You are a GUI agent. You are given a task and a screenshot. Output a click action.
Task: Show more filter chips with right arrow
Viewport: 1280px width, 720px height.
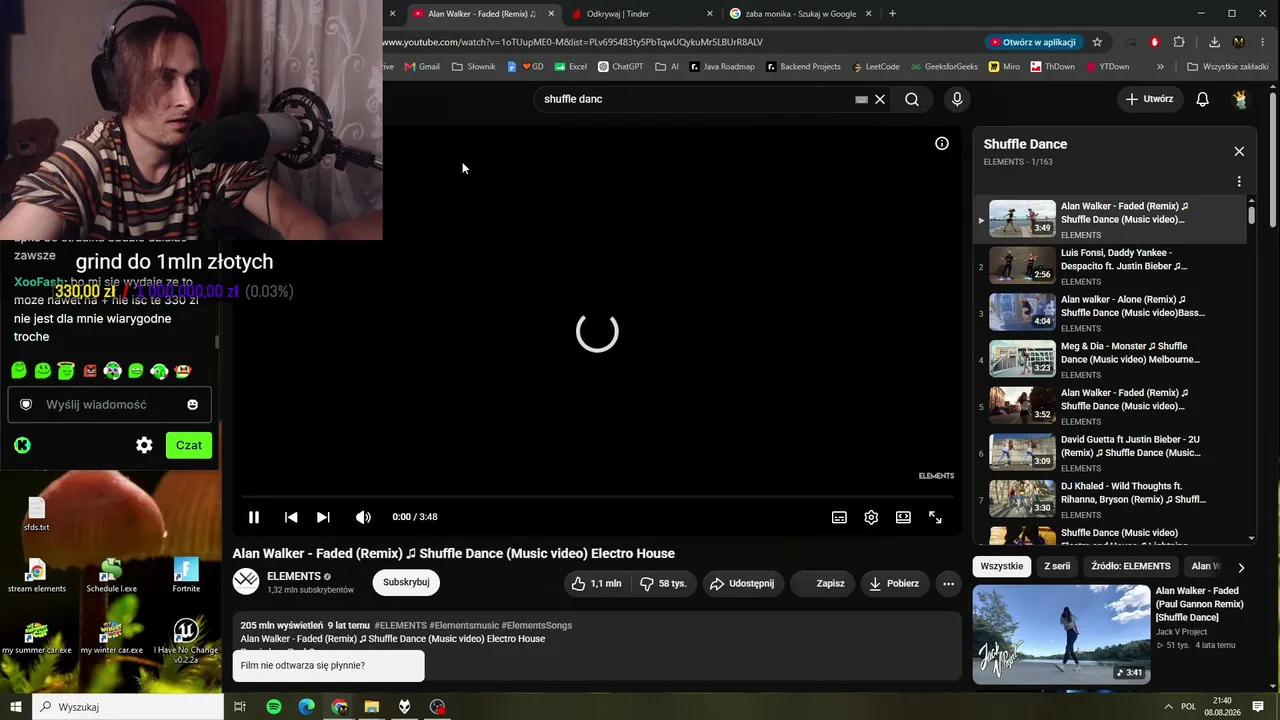click(x=1241, y=567)
